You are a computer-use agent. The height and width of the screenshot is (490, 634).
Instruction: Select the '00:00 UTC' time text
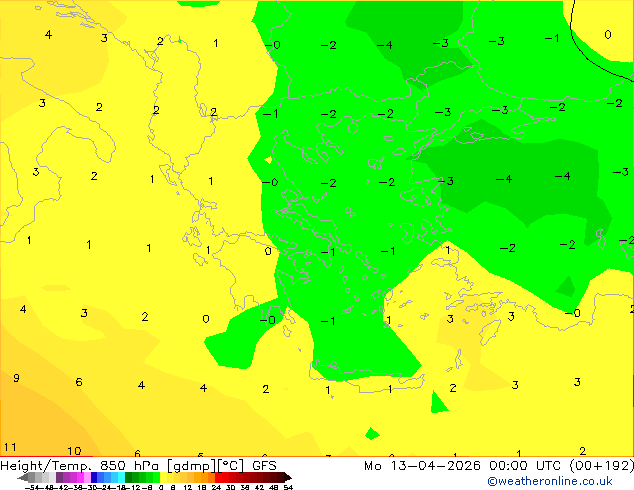point(525,466)
